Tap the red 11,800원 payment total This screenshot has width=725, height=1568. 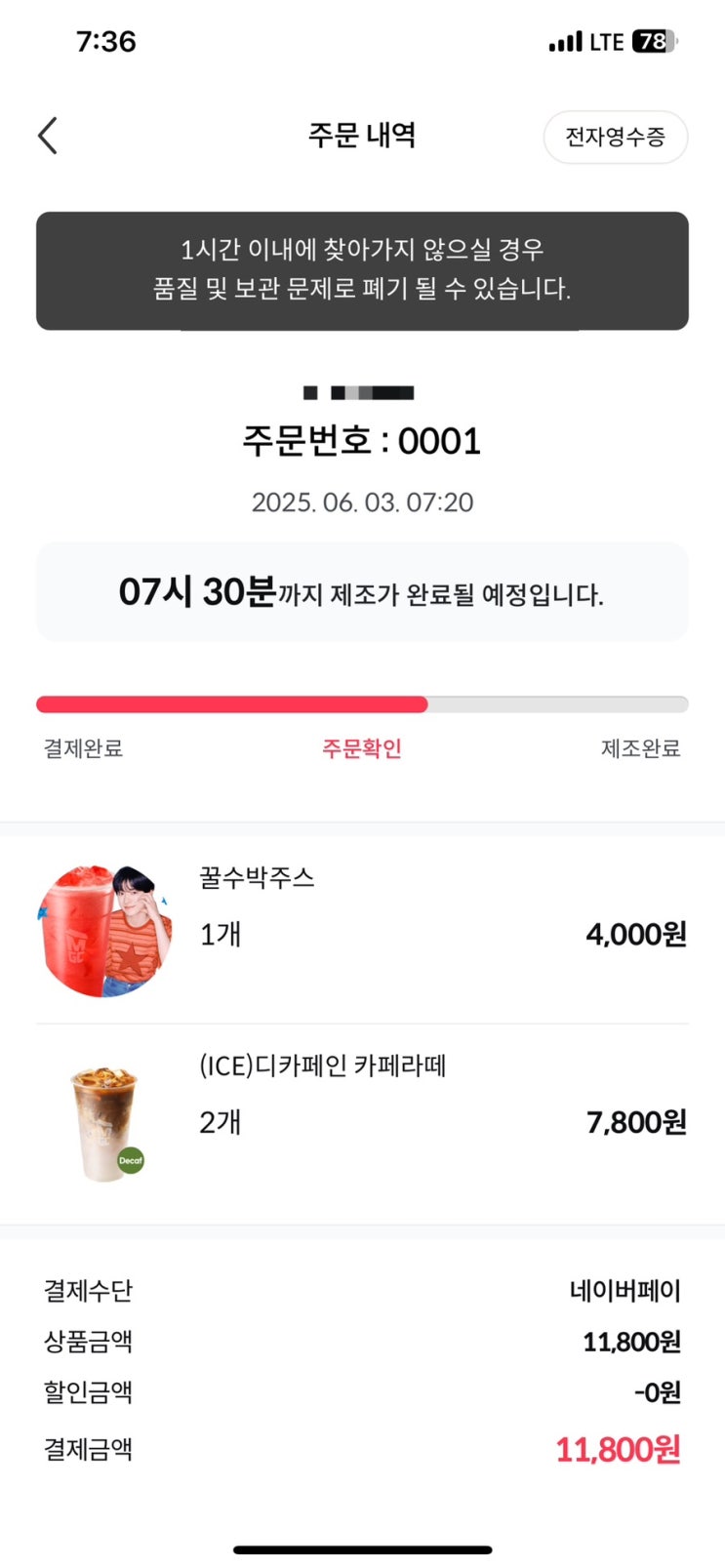pos(618,1450)
